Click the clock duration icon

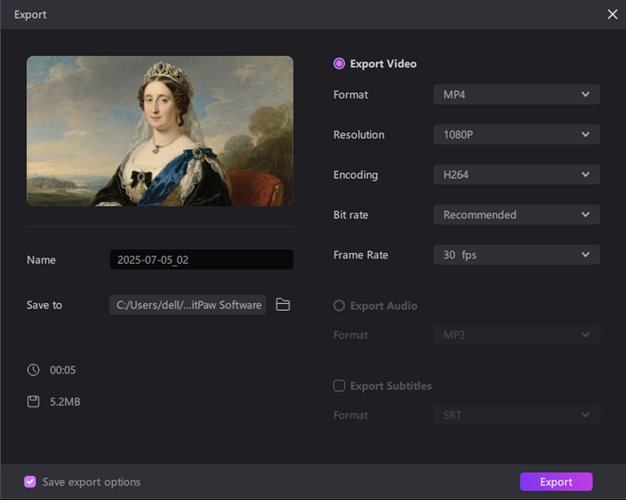(33, 370)
